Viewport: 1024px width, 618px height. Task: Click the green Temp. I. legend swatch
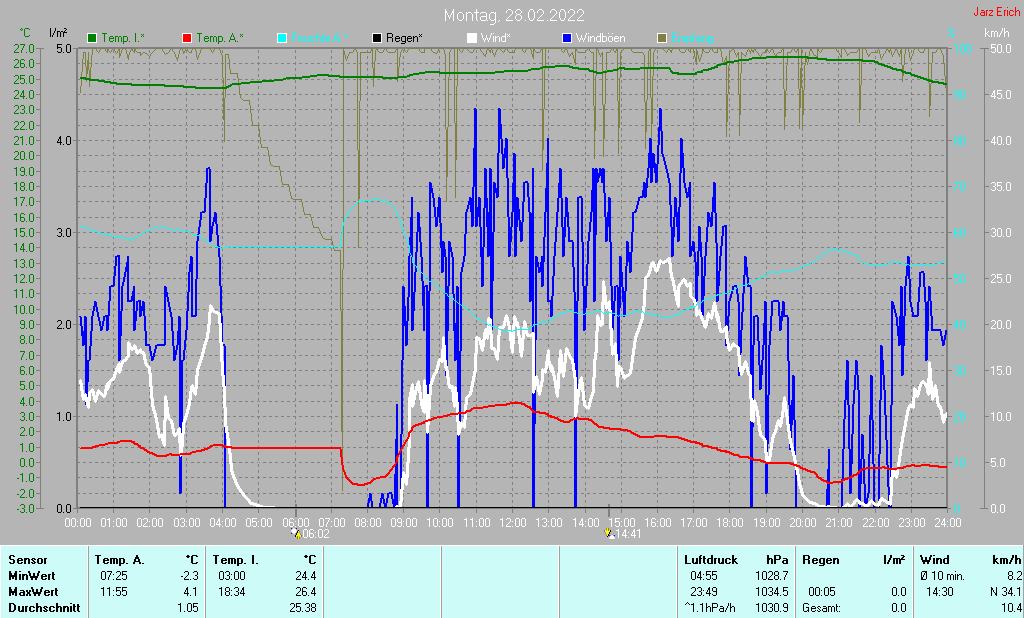92,38
